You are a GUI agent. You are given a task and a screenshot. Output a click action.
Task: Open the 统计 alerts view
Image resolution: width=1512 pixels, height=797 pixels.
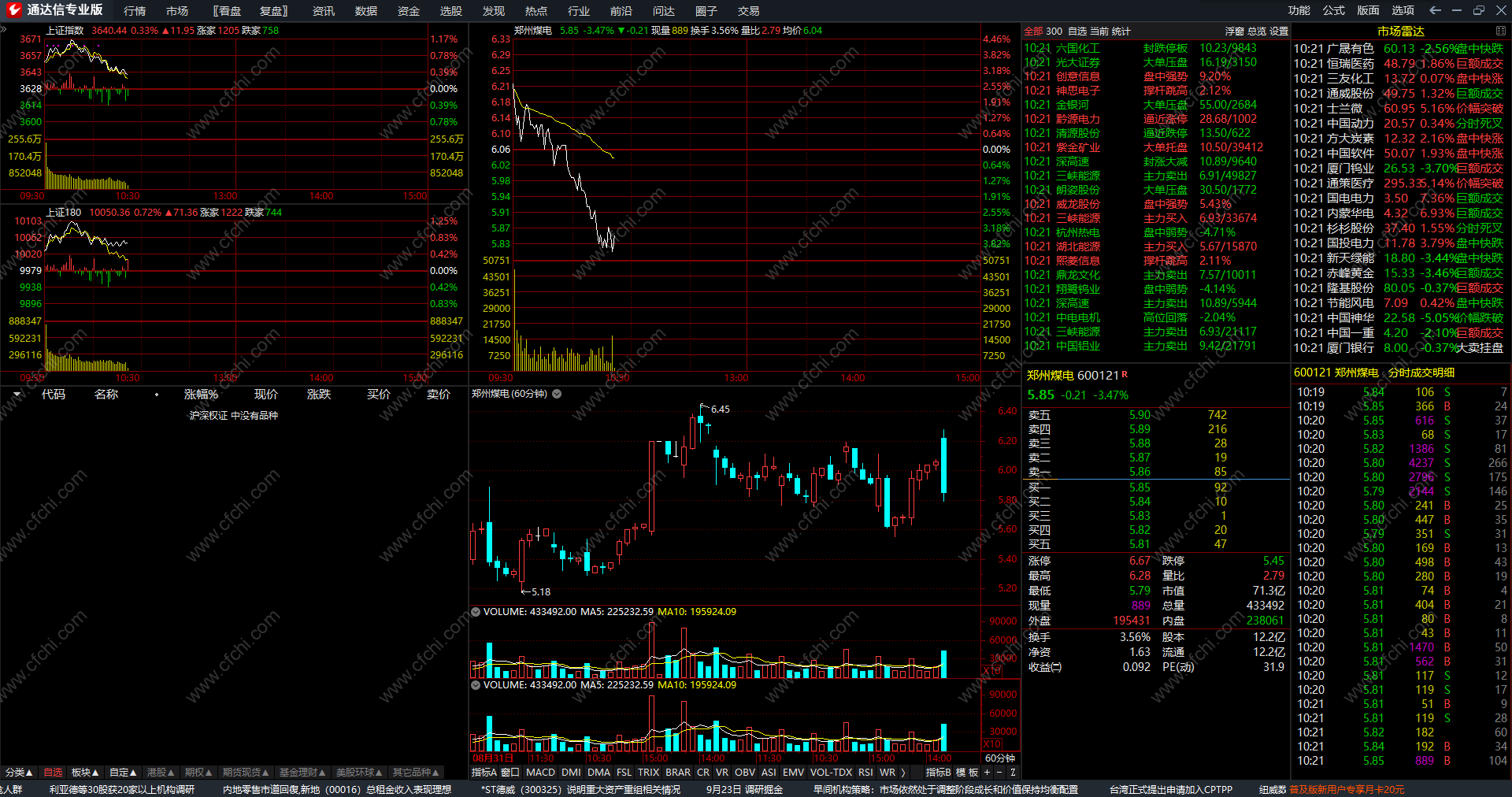pos(1121,32)
